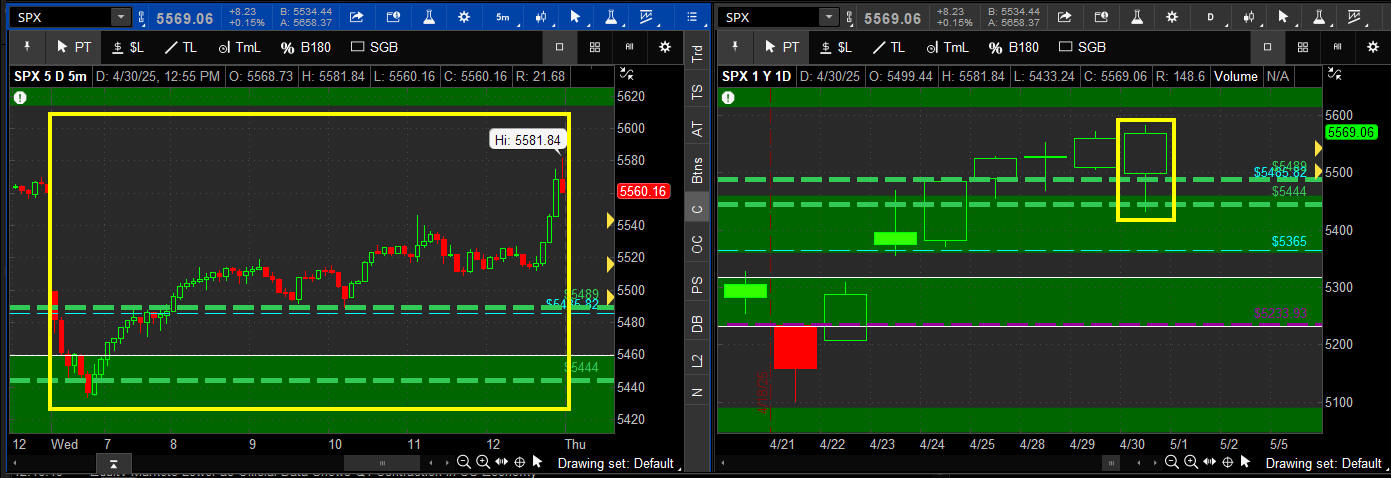This screenshot has width=1391, height=478.
Task: Click zoom out magnifier below left chart
Action: 463,462
